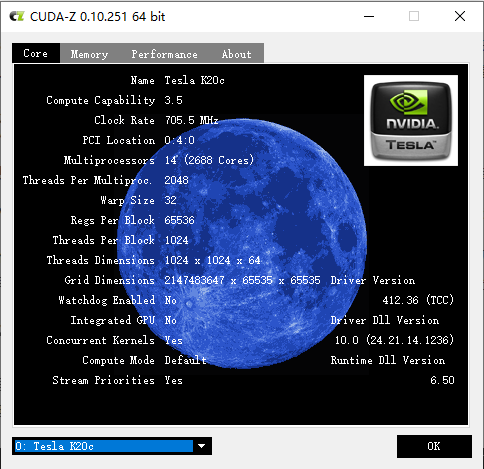
Task: Click the Warp Size value 32
Action: point(170,200)
